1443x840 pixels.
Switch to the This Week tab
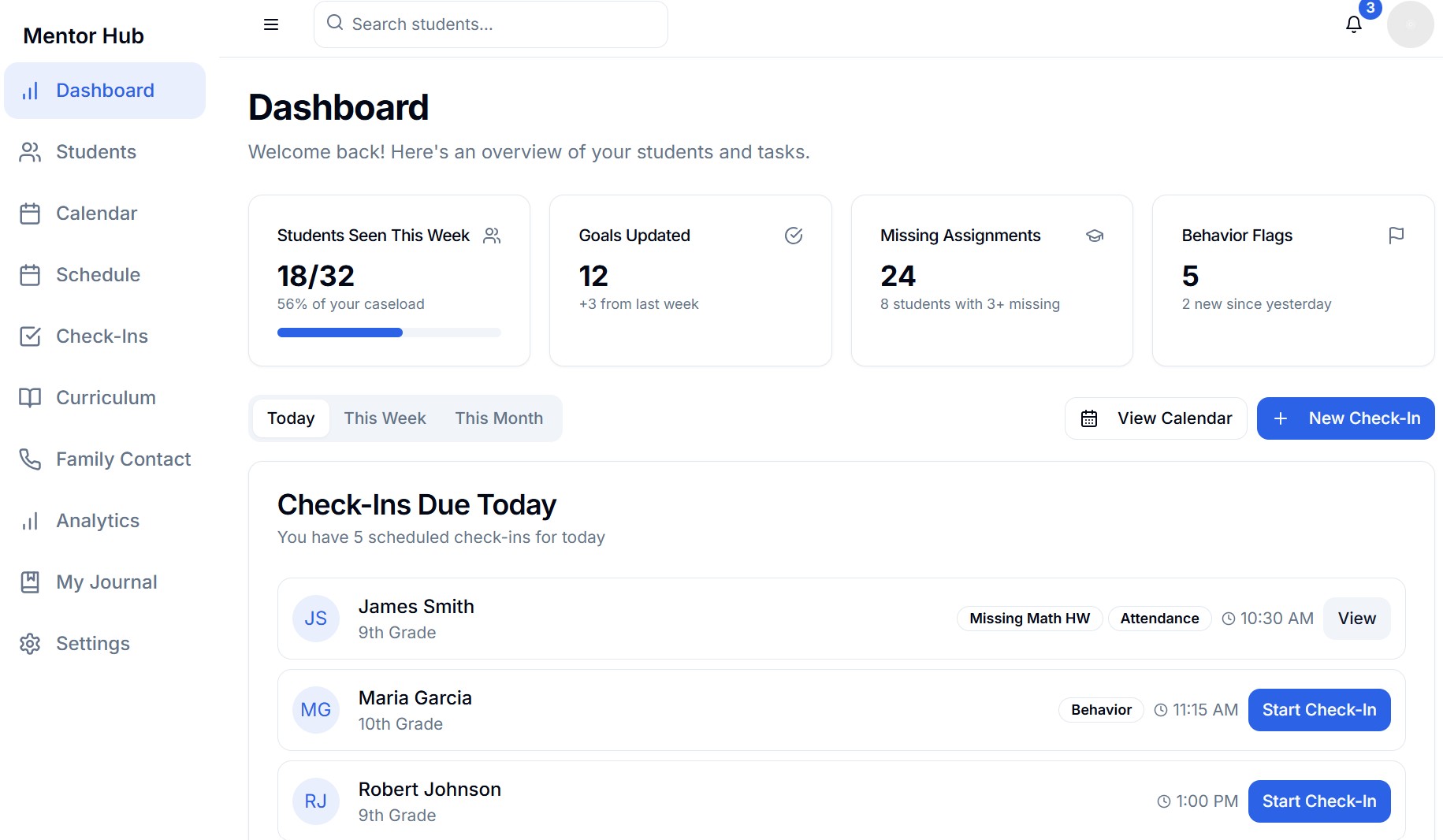[385, 418]
